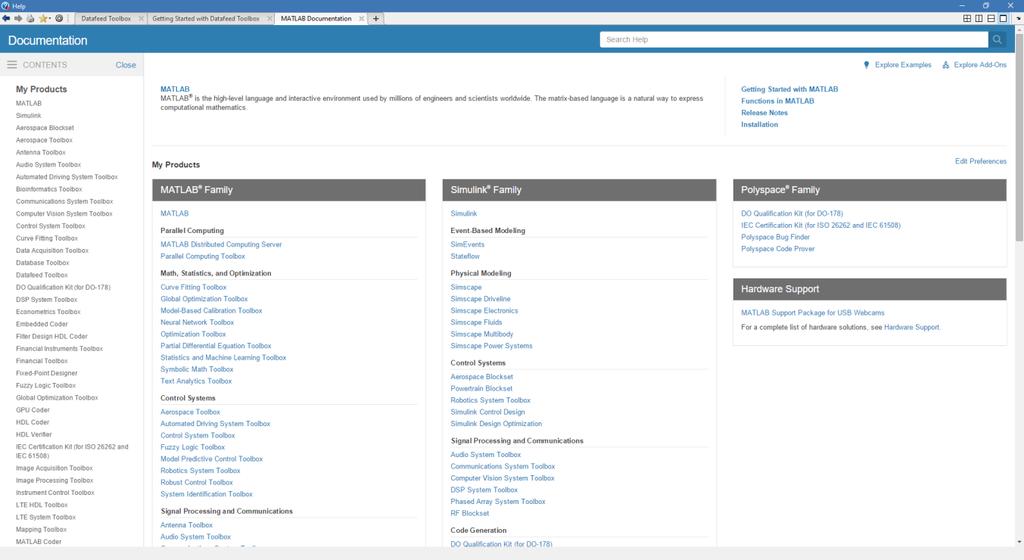Open the Stateflow link

coord(465,257)
